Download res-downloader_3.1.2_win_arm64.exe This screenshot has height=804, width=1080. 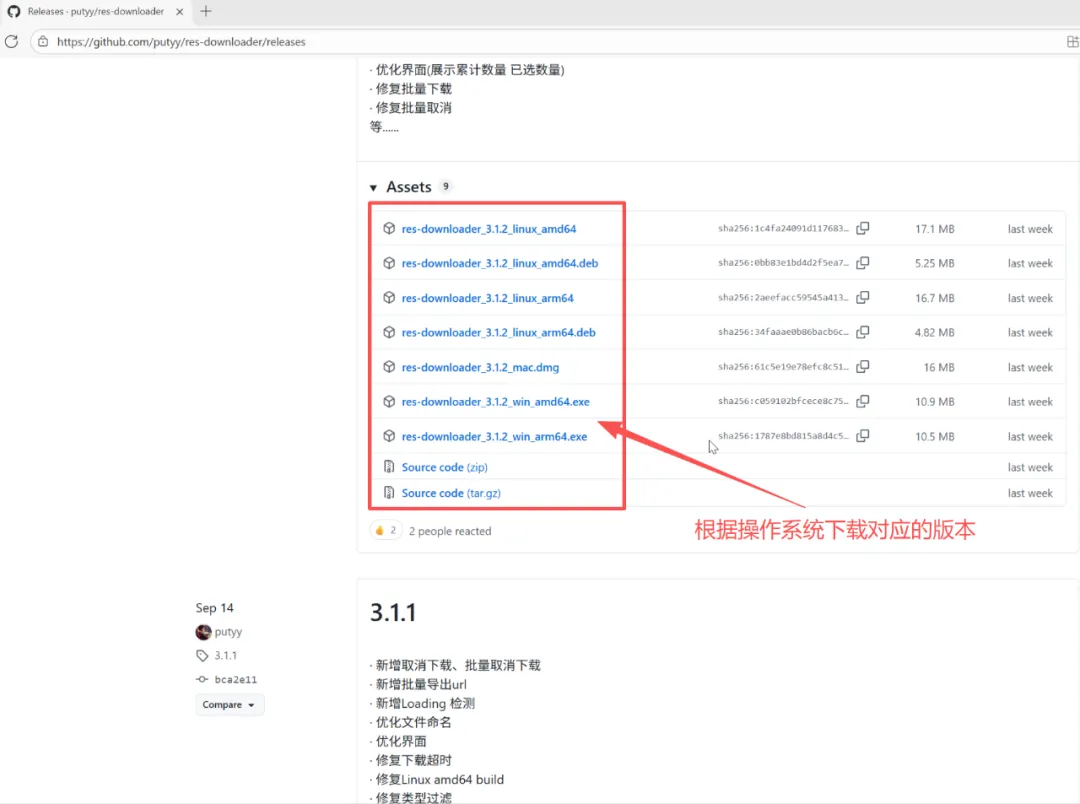pyautogui.click(x=495, y=437)
